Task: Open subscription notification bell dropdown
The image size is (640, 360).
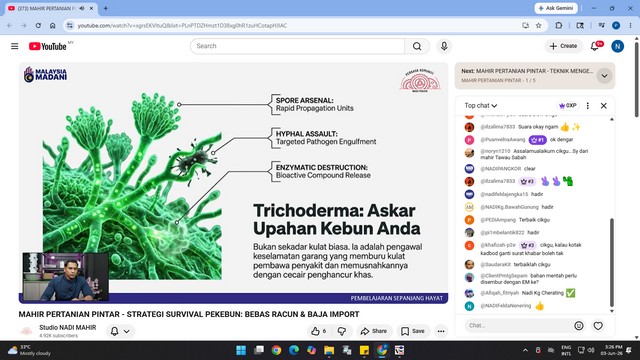Action: click(120, 331)
